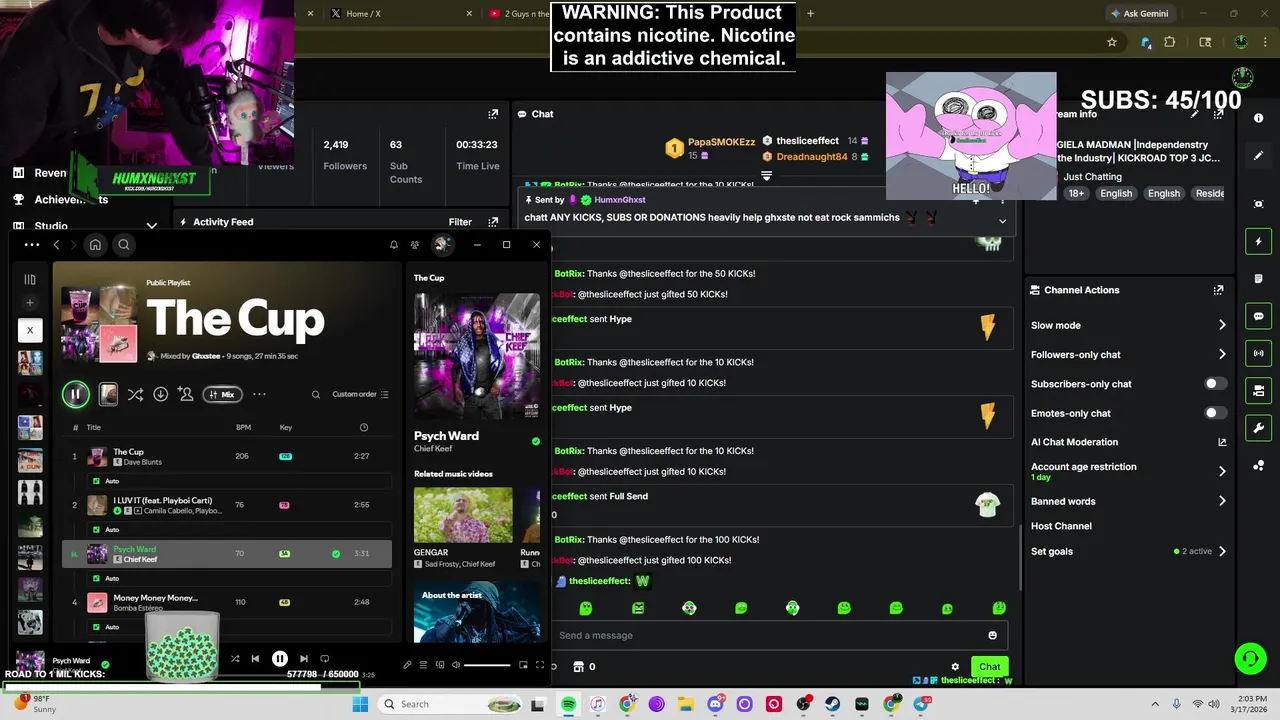The height and width of the screenshot is (720, 1280).
Task: Toggle Emotes-only chat switch
Action: (1215, 413)
